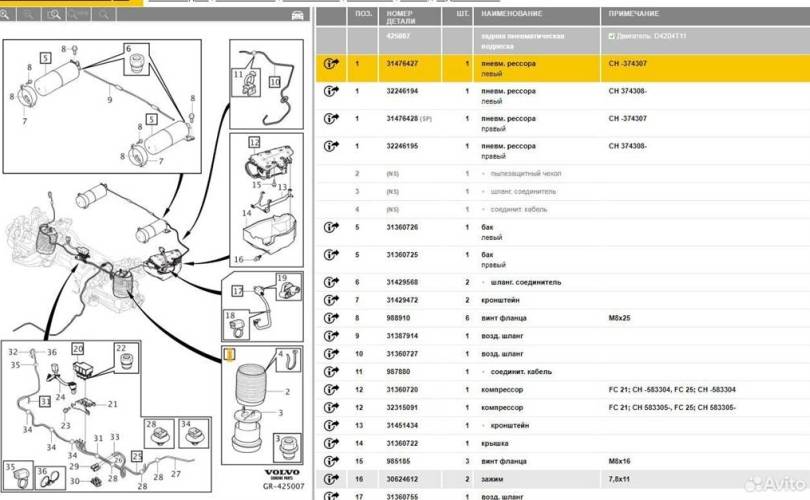Click info icon for compressor 31360720
The height and width of the screenshot is (500, 810).
tap(331, 389)
